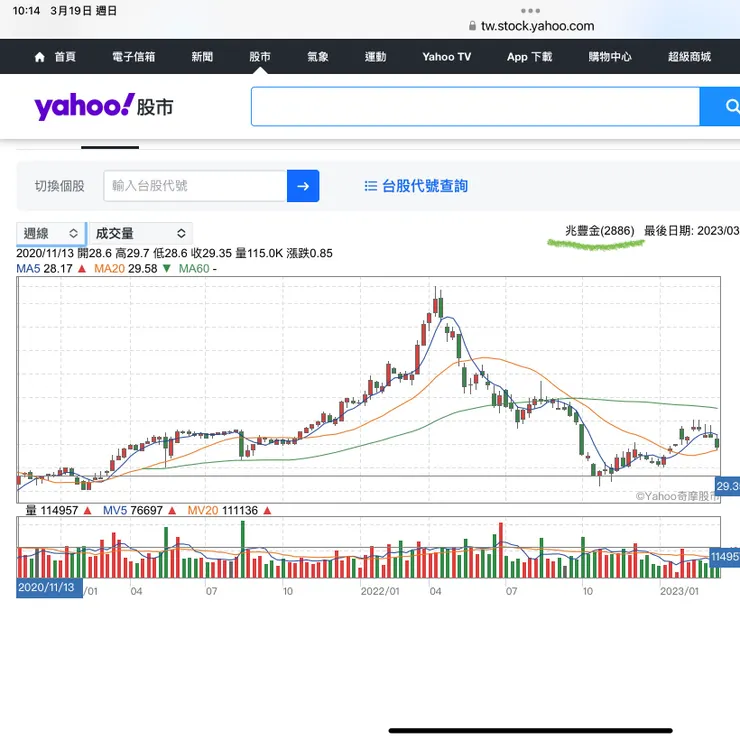
Task: Submit stock code with the arrow button
Action: [303, 186]
